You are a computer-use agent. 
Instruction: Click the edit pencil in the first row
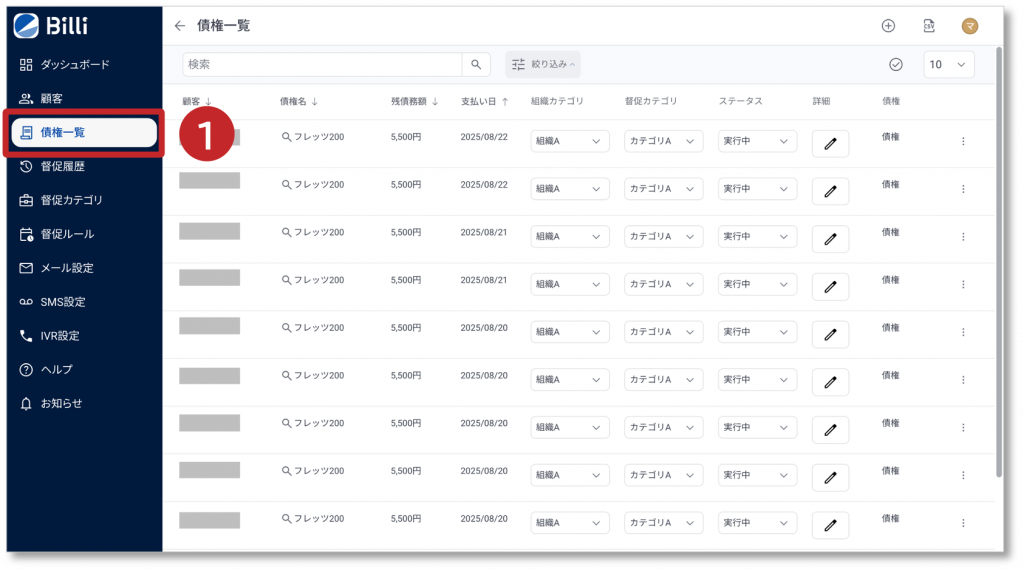point(830,143)
